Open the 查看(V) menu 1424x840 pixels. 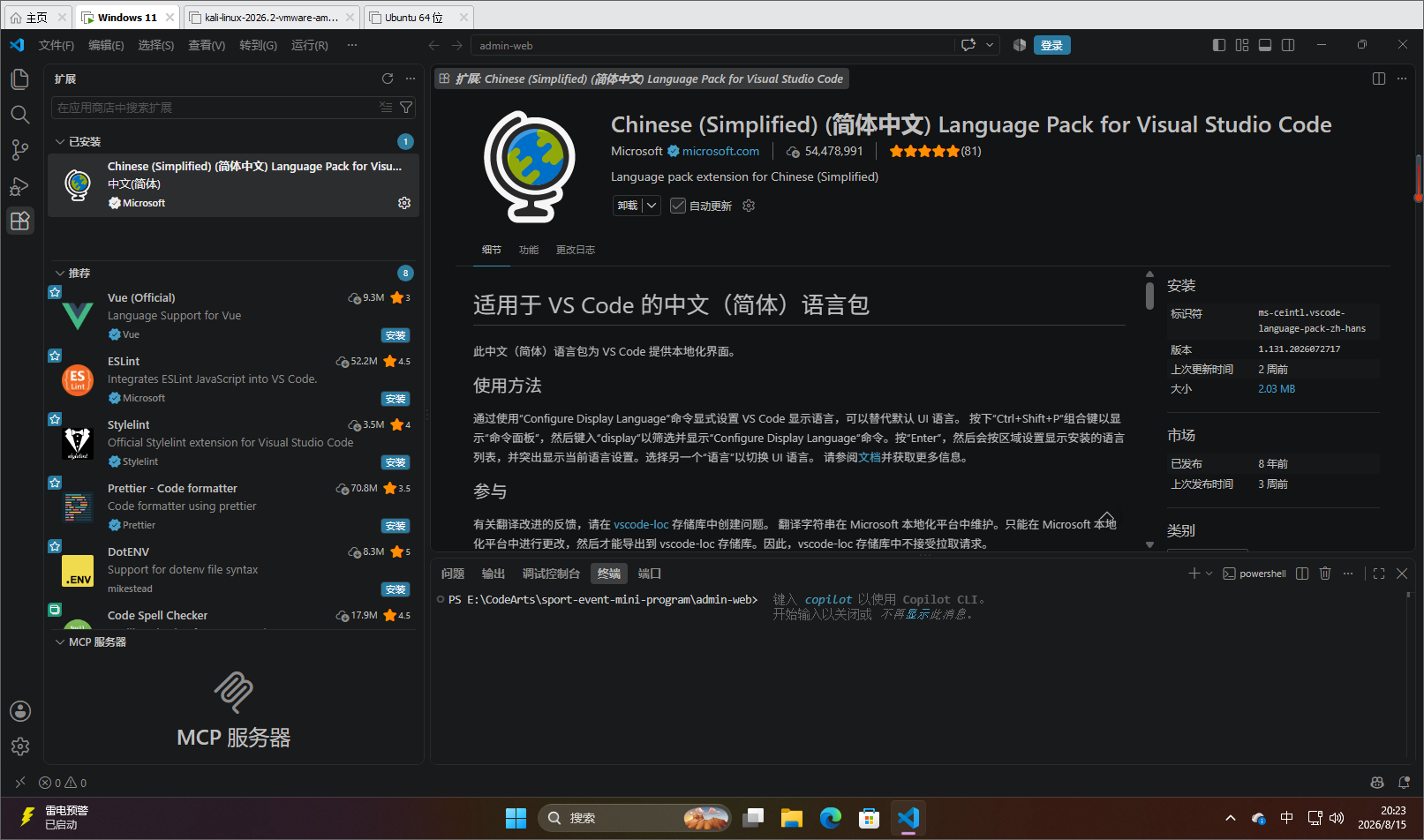tap(207, 45)
